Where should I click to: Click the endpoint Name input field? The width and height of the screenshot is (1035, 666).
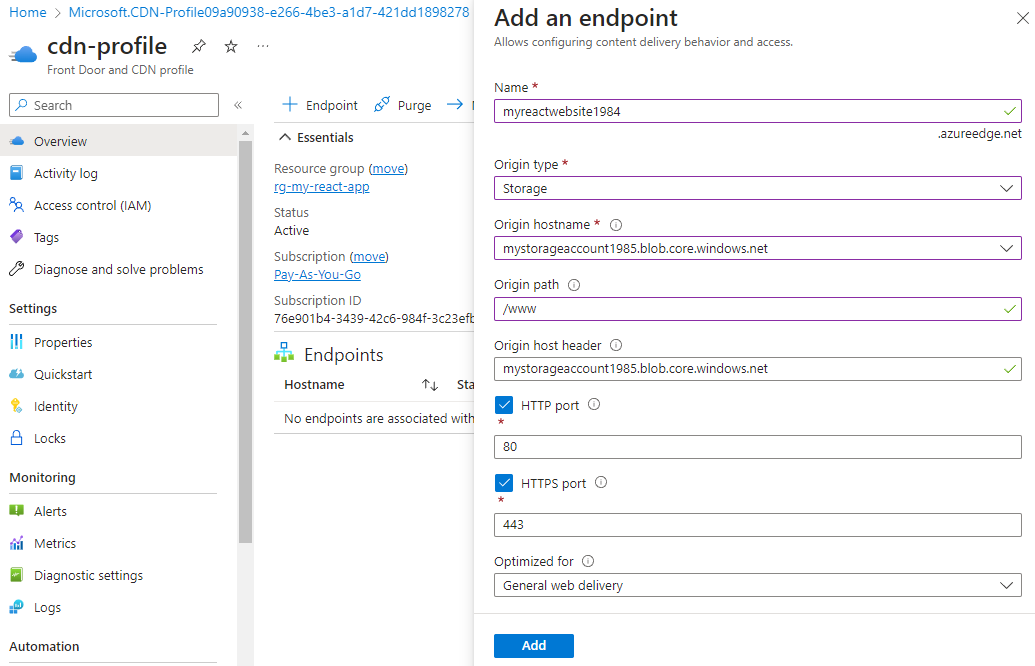coord(757,111)
